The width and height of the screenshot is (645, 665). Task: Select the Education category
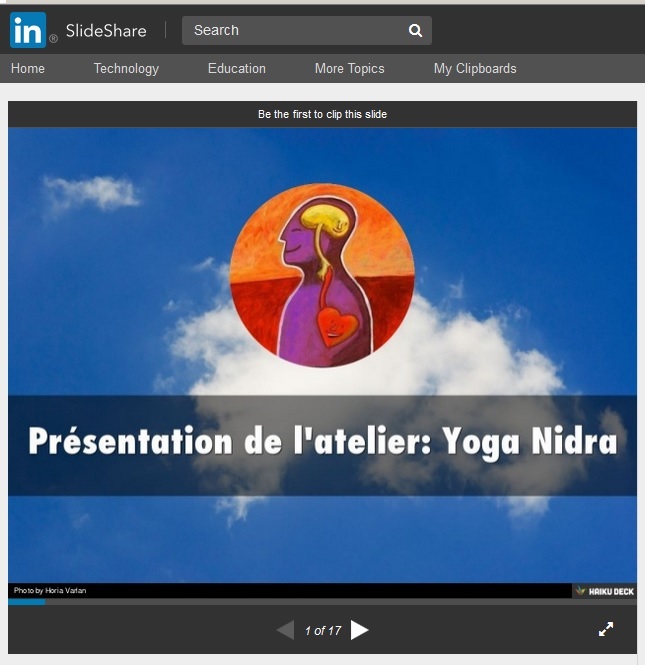(237, 69)
